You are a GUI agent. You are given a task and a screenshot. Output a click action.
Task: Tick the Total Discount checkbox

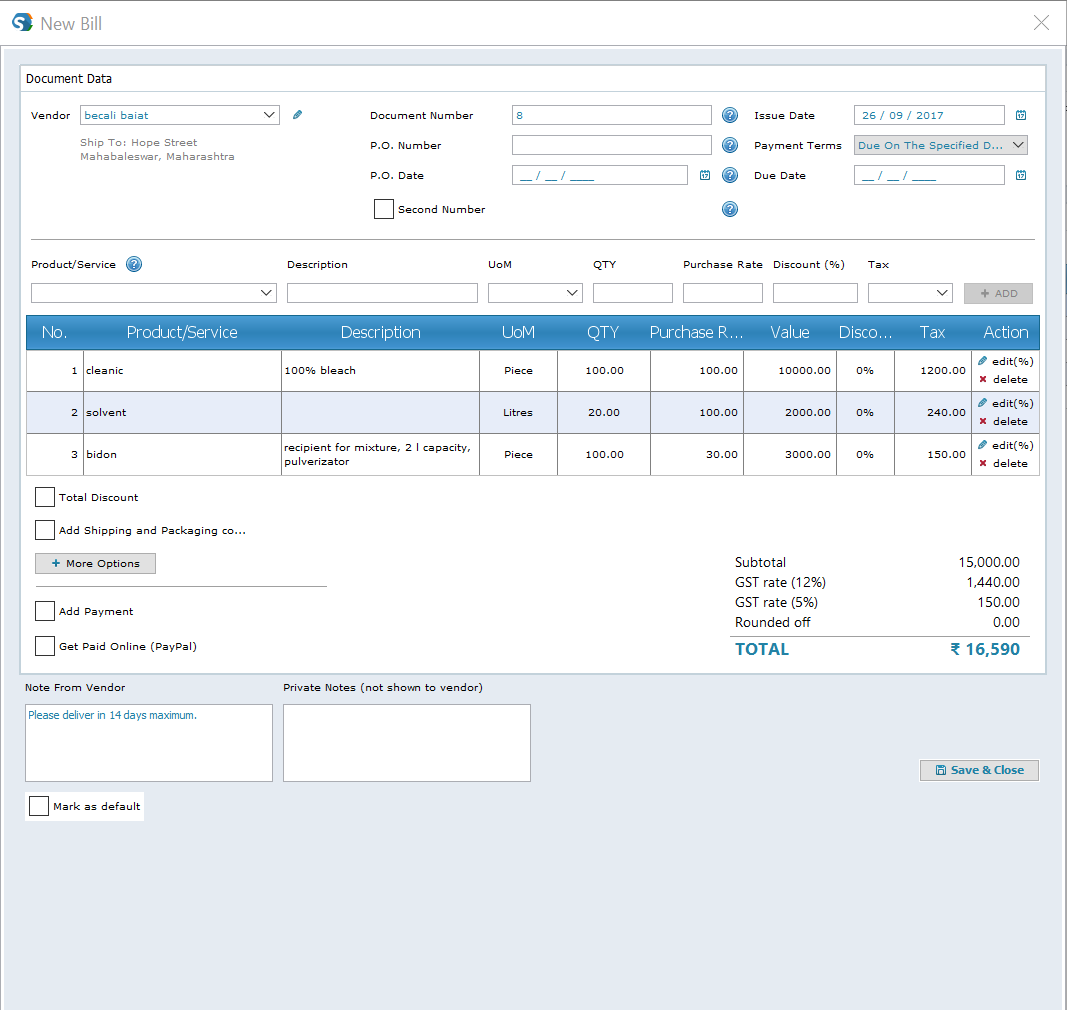click(45, 497)
